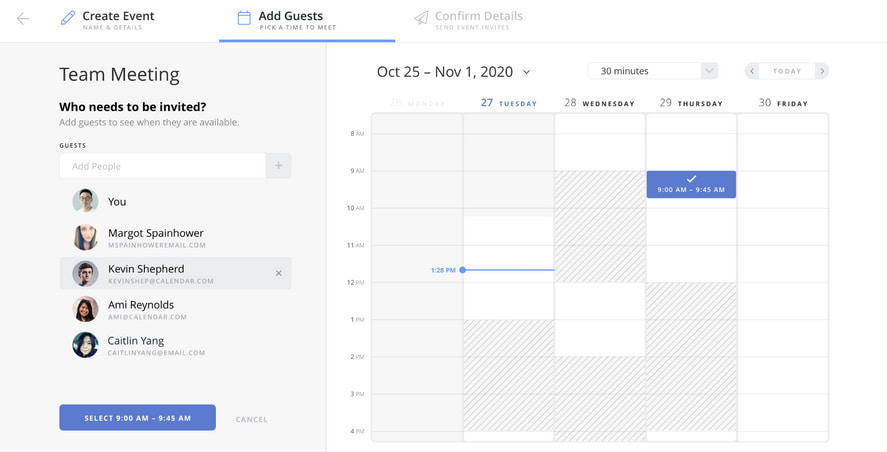The image size is (887, 452).
Task: Go back using the left arrow icon
Action: point(23,19)
